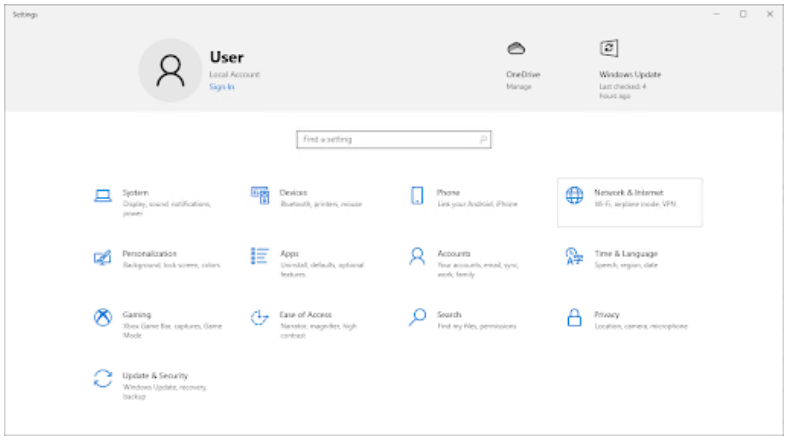Open the Ease of Access icon
This screenshot has height=439, width=787.
tap(260, 318)
